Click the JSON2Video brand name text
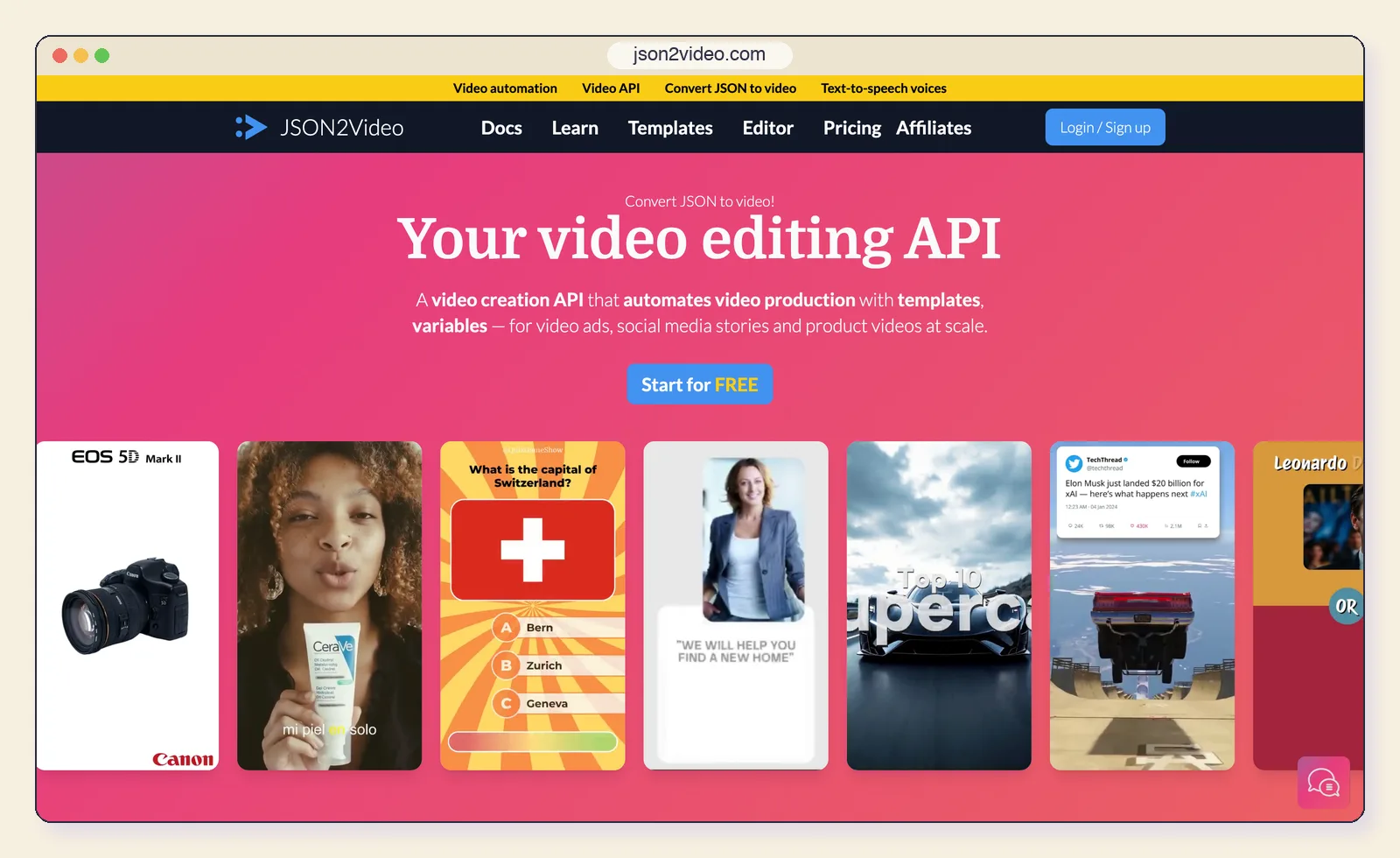This screenshot has height=858, width=1400. tap(342, 128)
